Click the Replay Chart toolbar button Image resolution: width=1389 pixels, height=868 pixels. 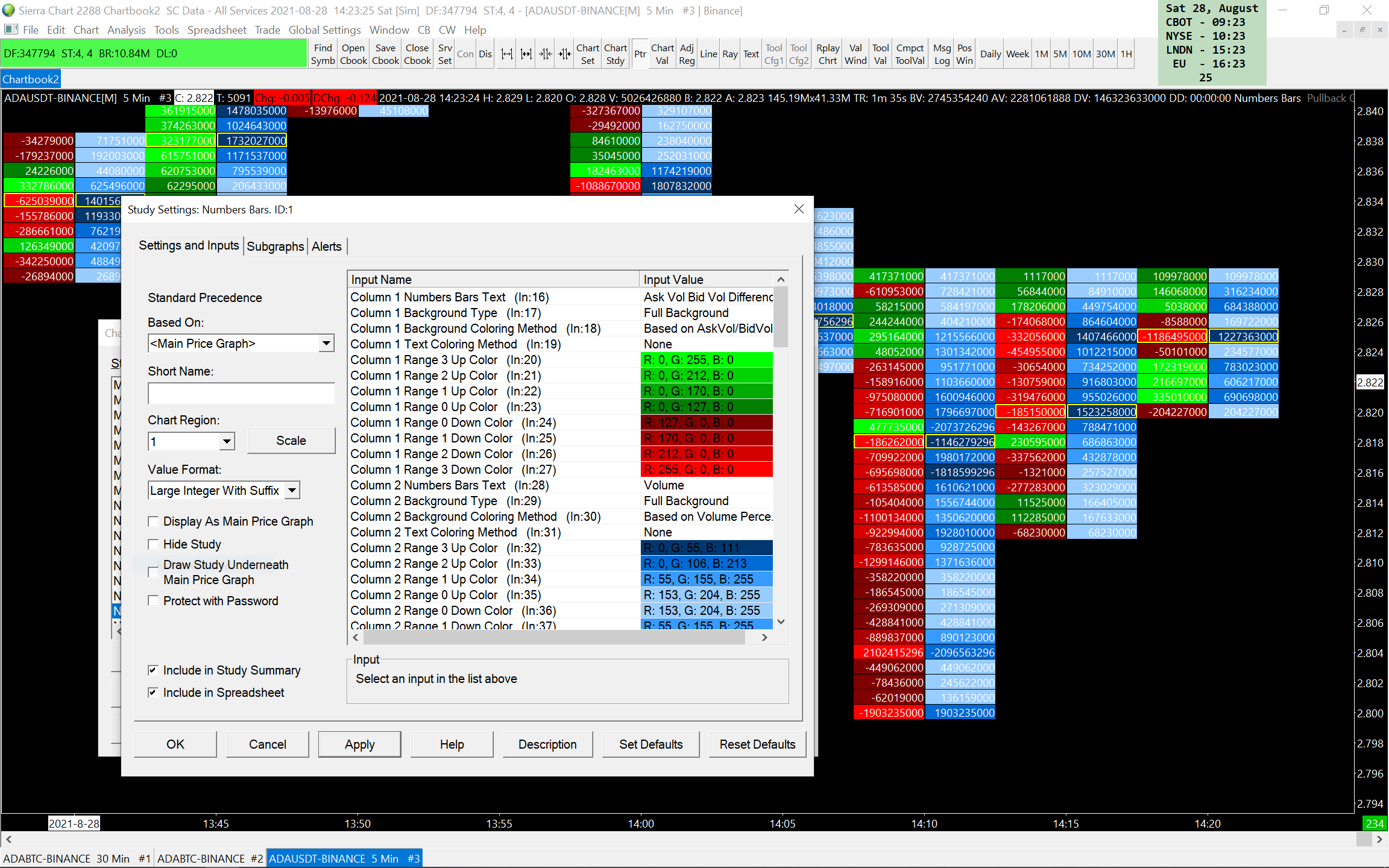[x=828, y=54]
